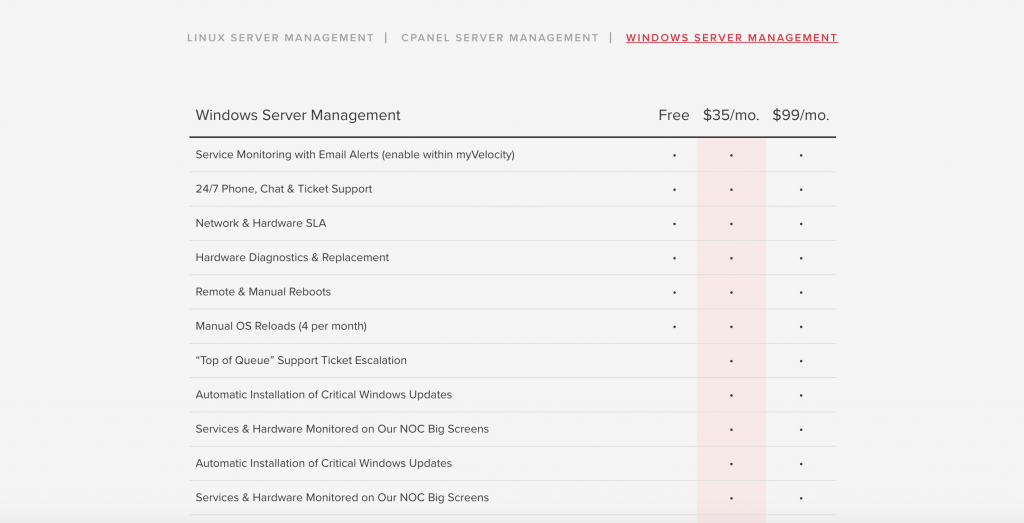
Task: Click the Remote & Manual Reboots text
Action: [x=263, y=292]
